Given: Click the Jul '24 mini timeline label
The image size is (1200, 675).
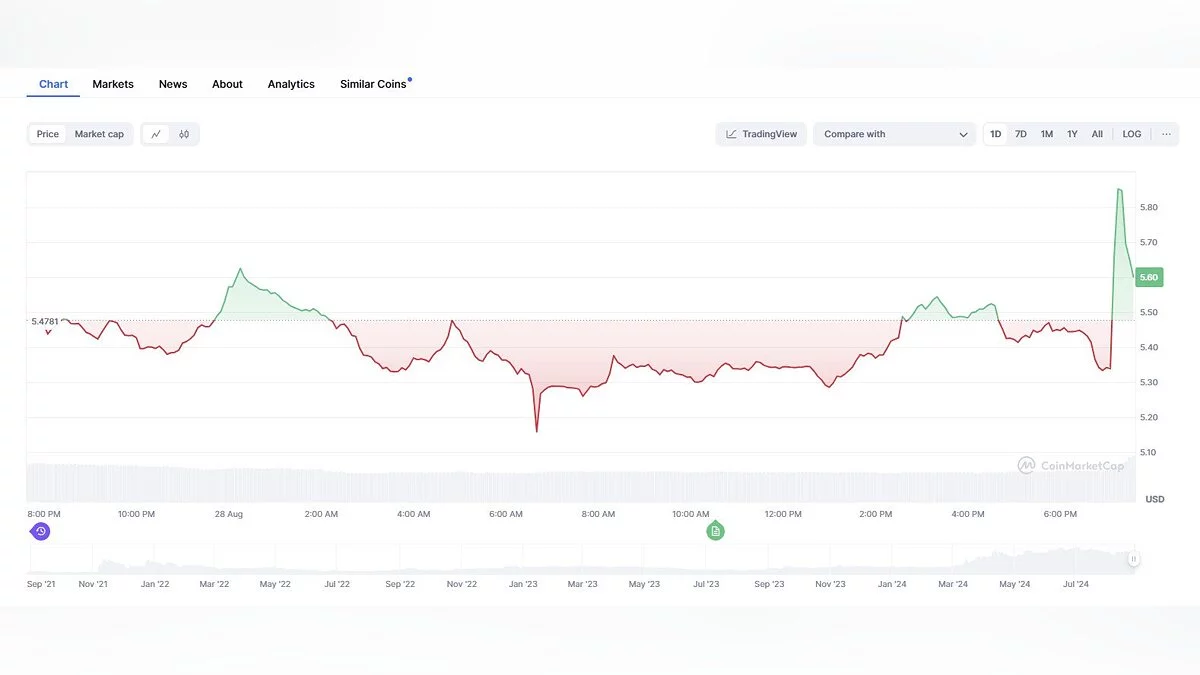Looking at the screenshot, I should (x=1076, y=584).
